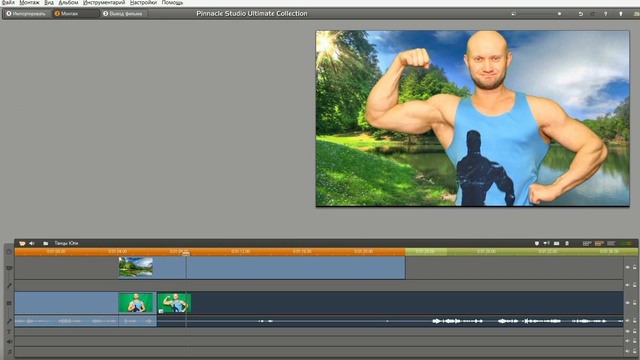Open the Помощь menu

tap(172, 2)
